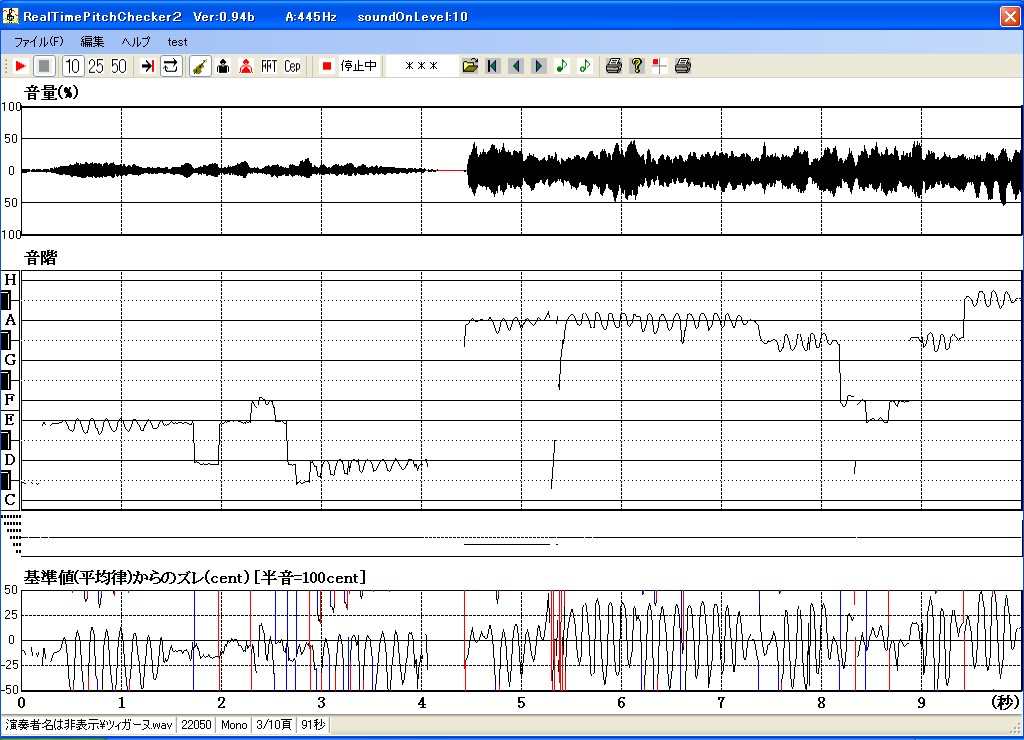
Task: Go to previous page with the left arrow
Action: (516, 66)
